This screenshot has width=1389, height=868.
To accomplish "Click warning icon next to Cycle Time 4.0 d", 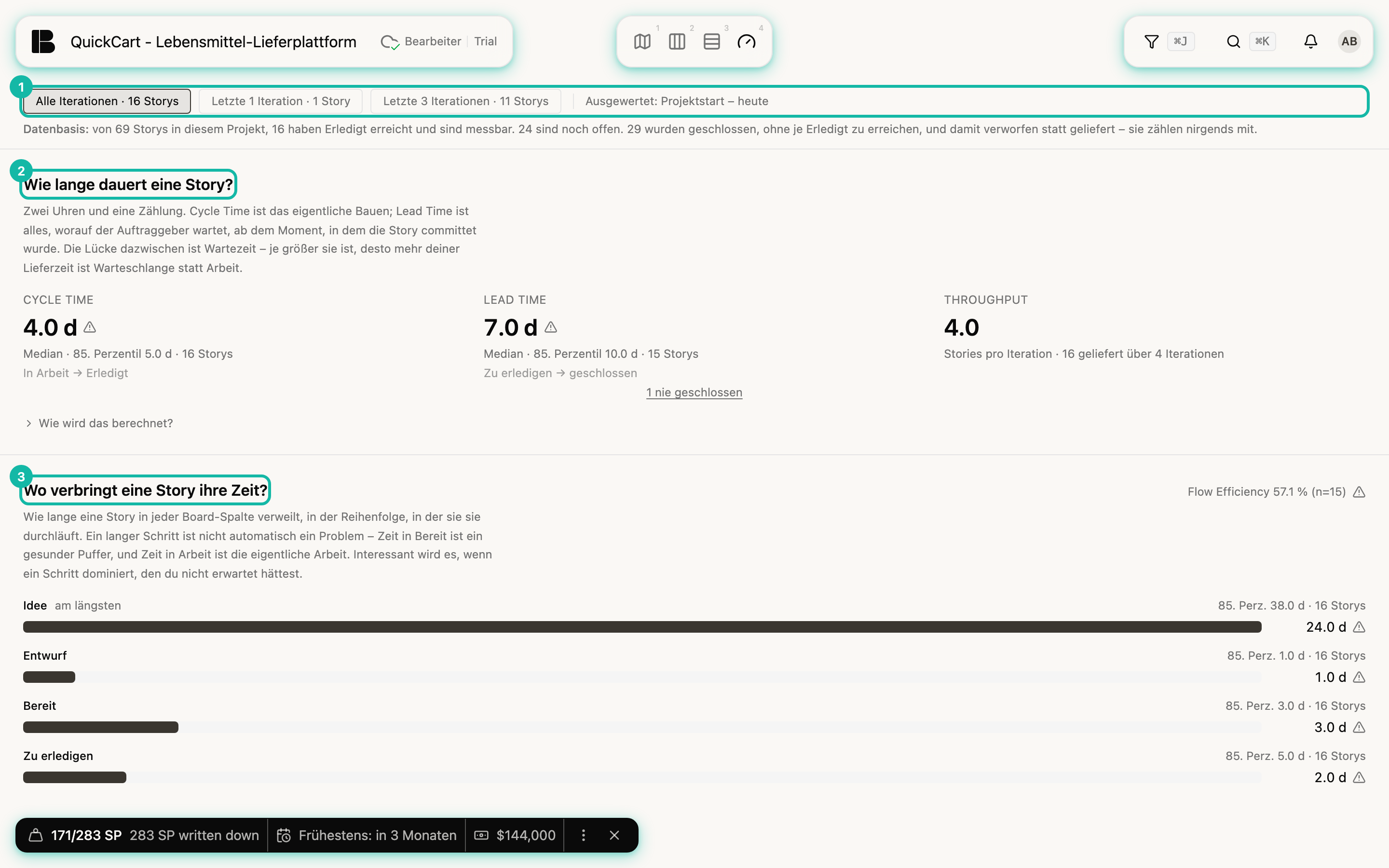I will [90, 327].
